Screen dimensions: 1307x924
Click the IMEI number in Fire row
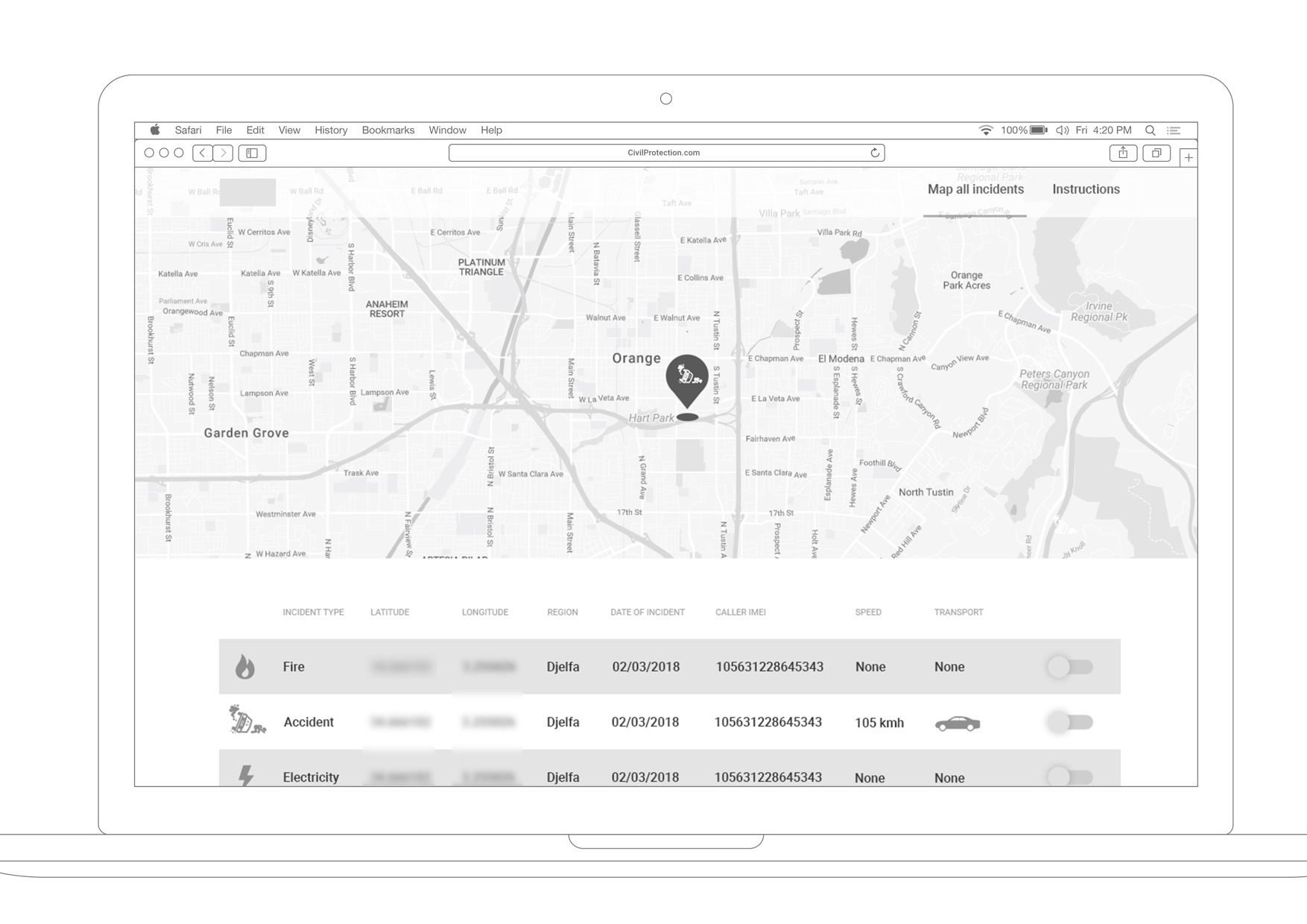pos(770,667)
